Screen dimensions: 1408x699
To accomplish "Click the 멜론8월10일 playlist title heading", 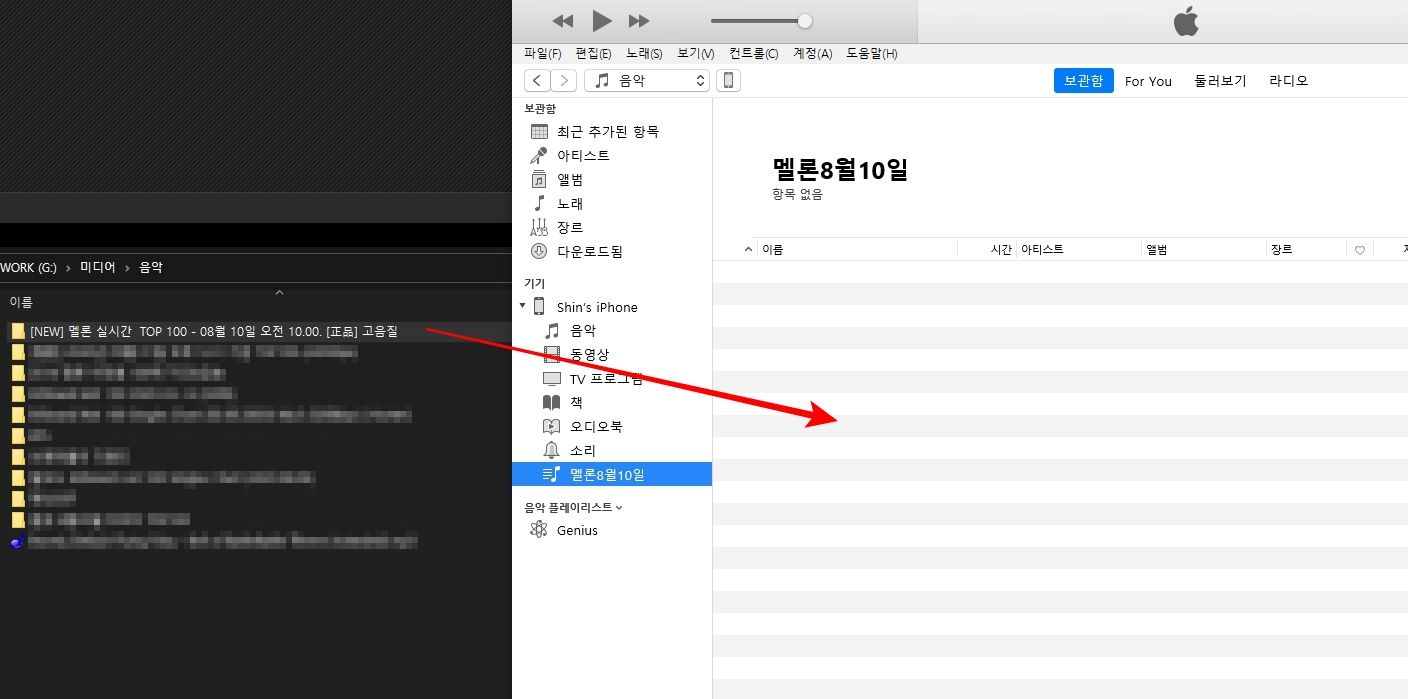I will (x=840, y=169).
